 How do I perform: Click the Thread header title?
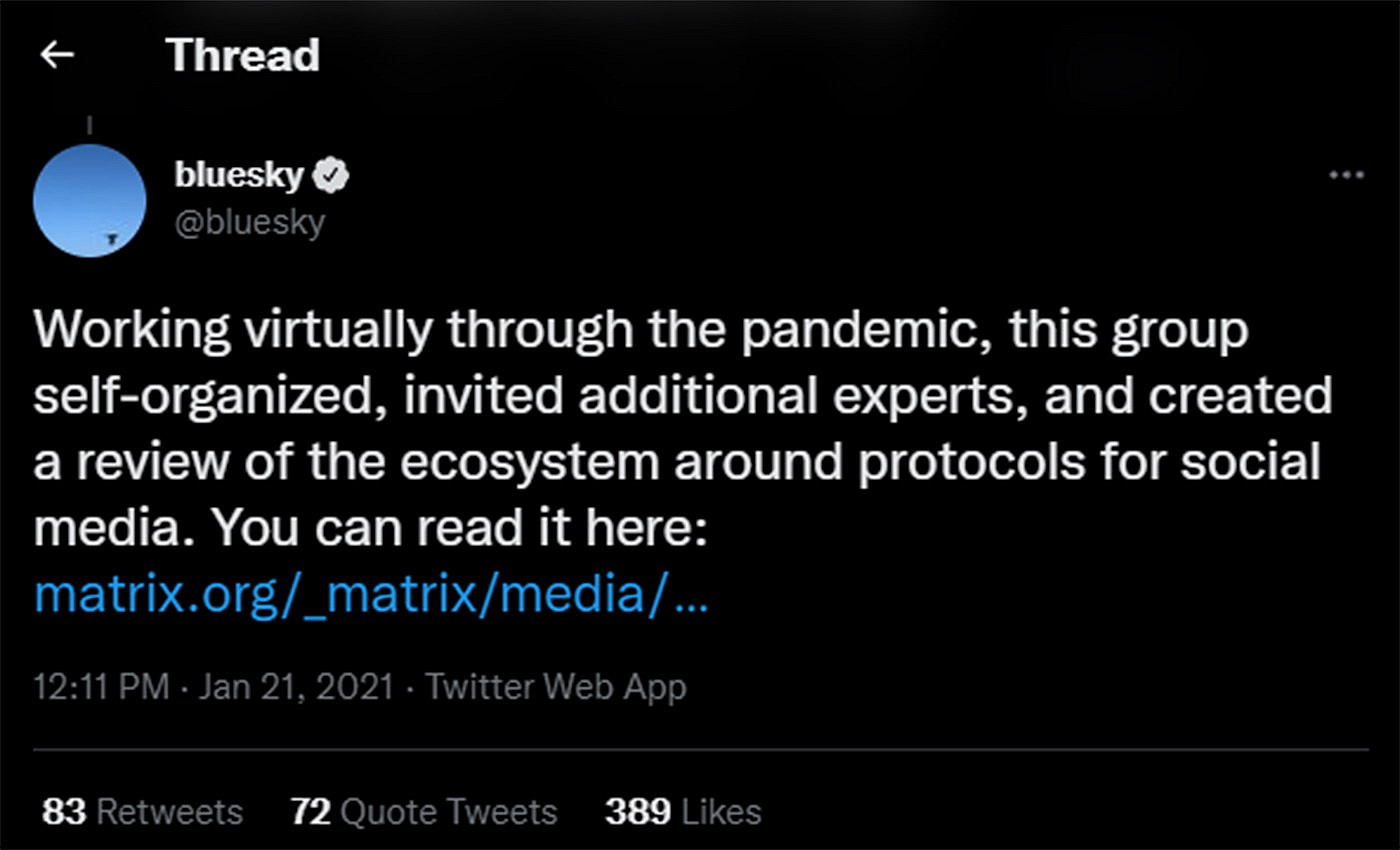(x=243, y=56)
